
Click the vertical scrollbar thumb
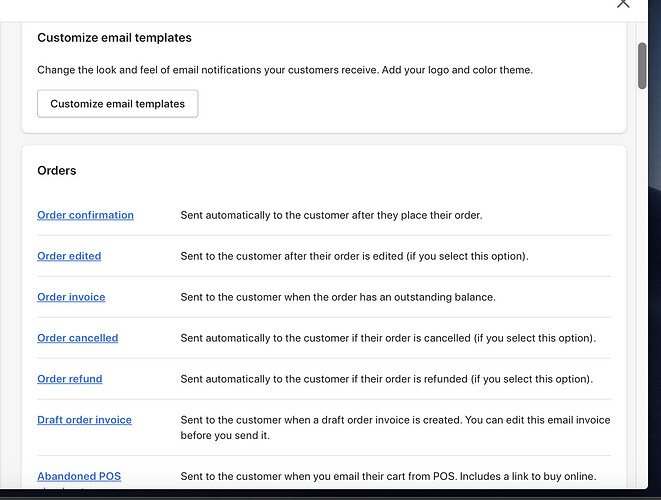(642, 66)
